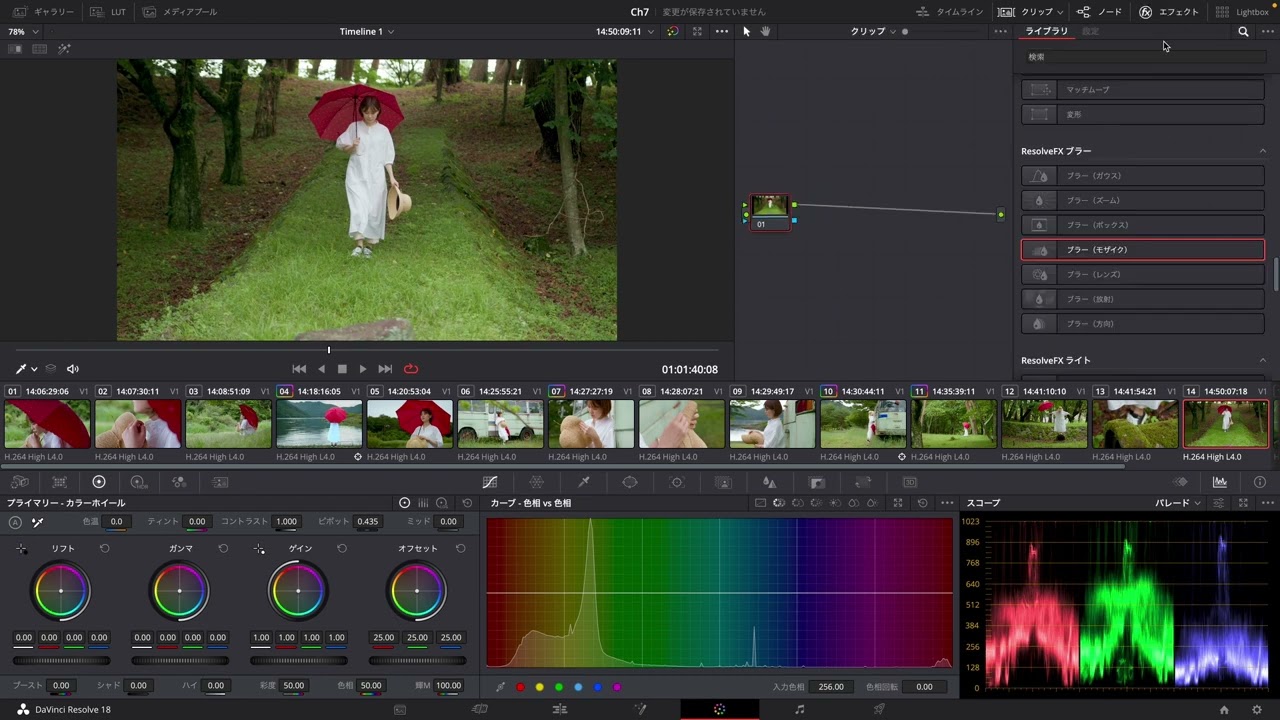
Task: Select the Blur (Mosaic) effect
Action: click(1143, 250)
